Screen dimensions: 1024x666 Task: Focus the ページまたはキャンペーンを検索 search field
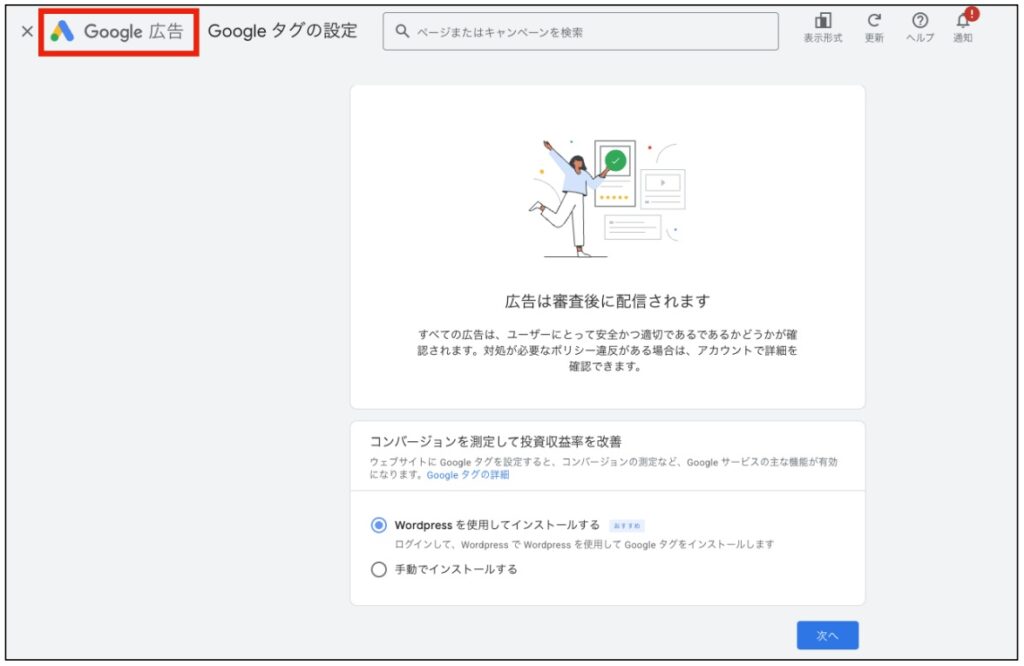click(x=590, y=31)
